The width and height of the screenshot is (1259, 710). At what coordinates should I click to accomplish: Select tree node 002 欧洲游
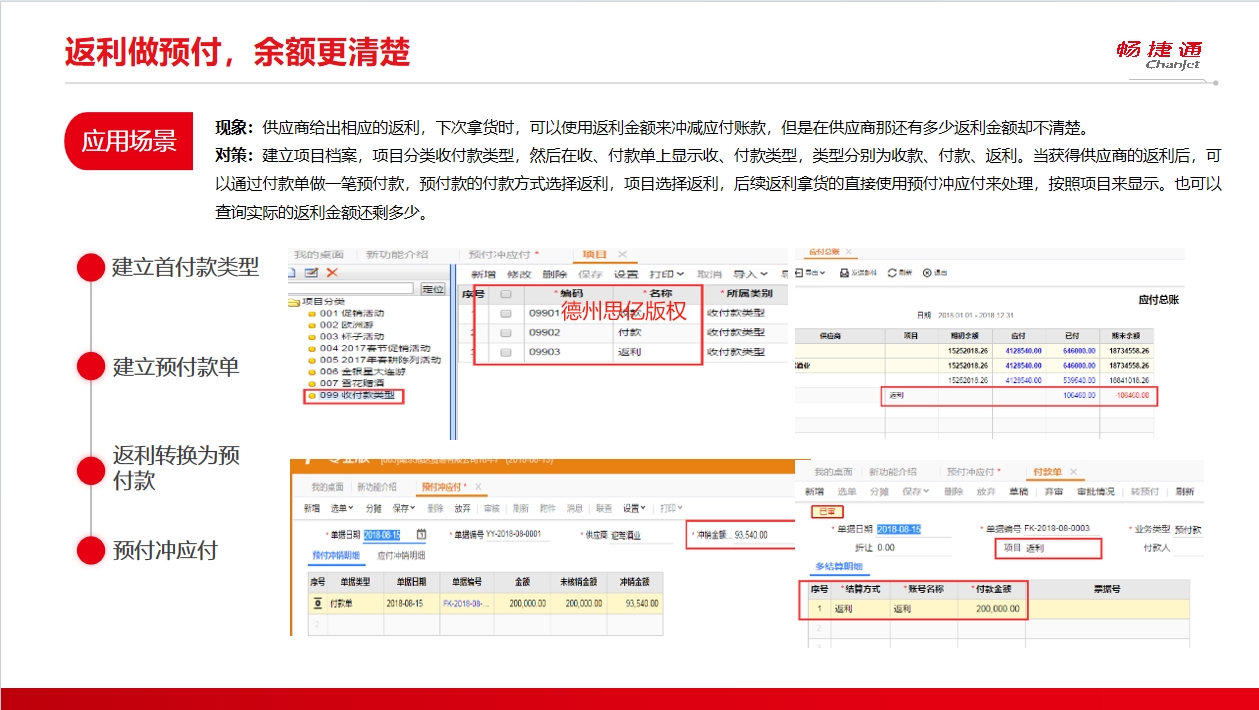click(x=346, y=325)
